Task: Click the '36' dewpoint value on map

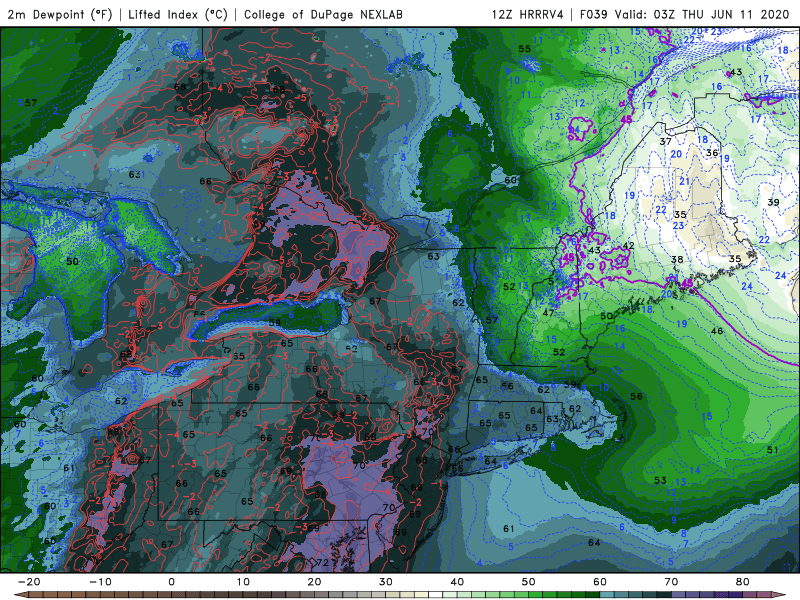Action: tap(712, 153)
